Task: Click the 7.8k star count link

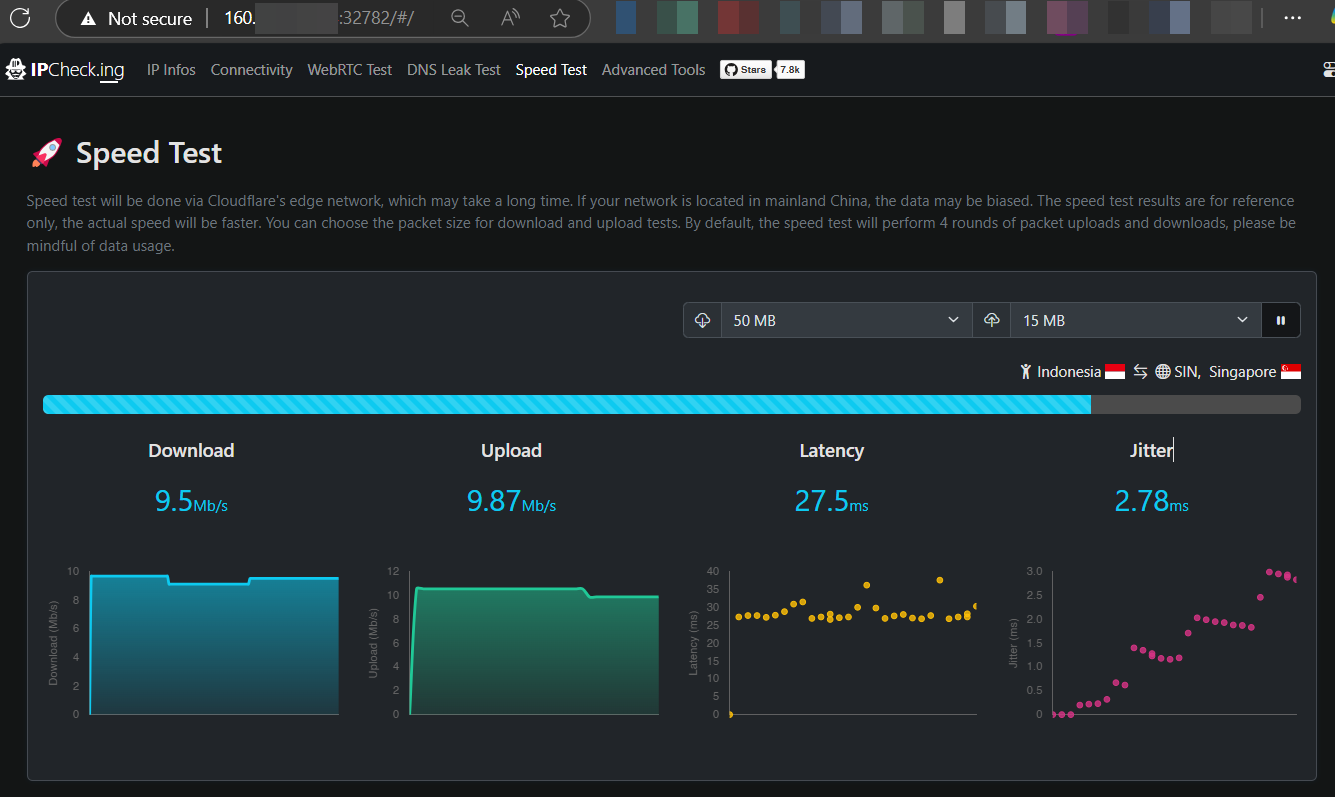Action: click(790, 70)
